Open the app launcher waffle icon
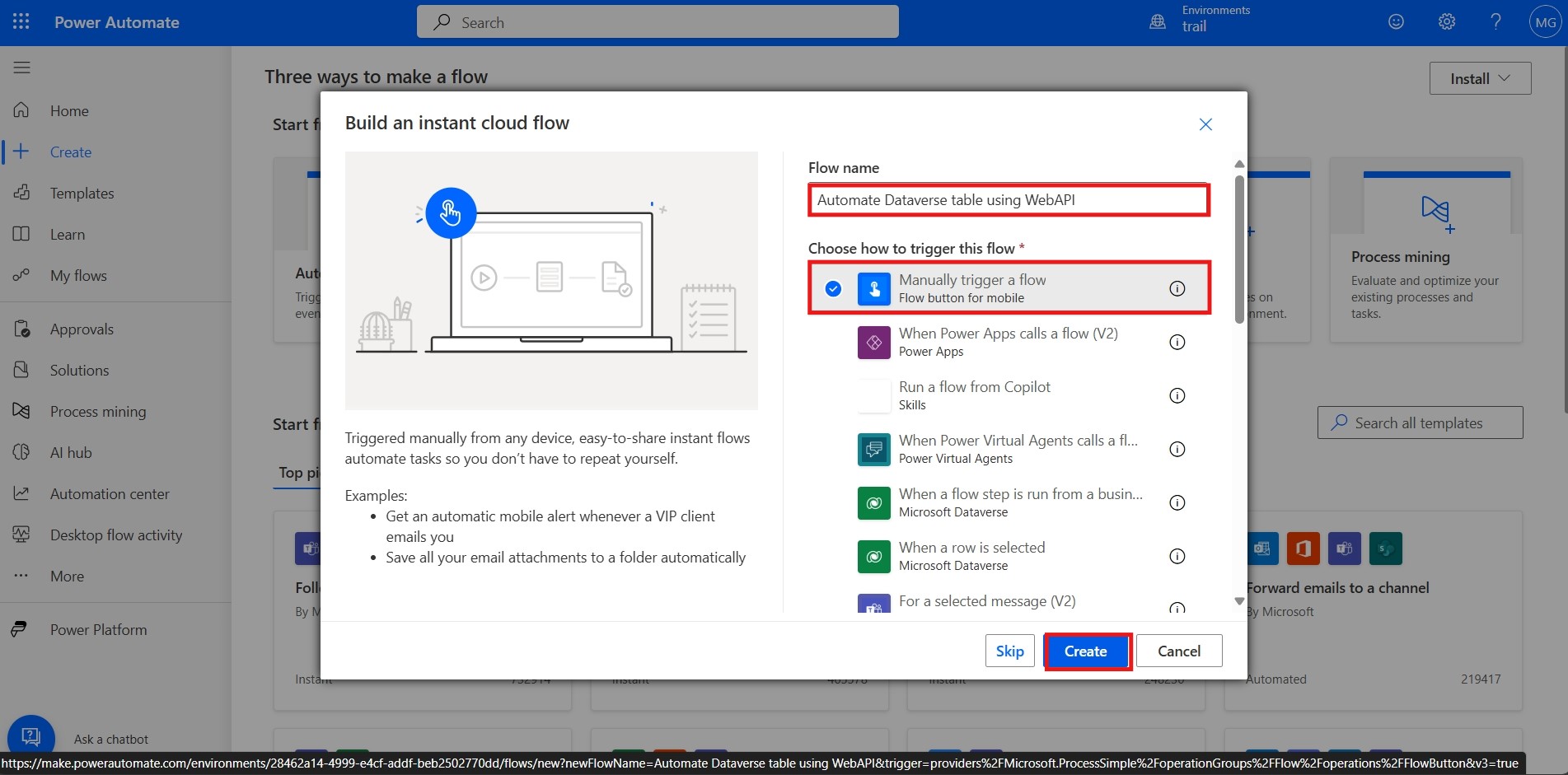The image size is (1568, 775). tap(21, 22)
